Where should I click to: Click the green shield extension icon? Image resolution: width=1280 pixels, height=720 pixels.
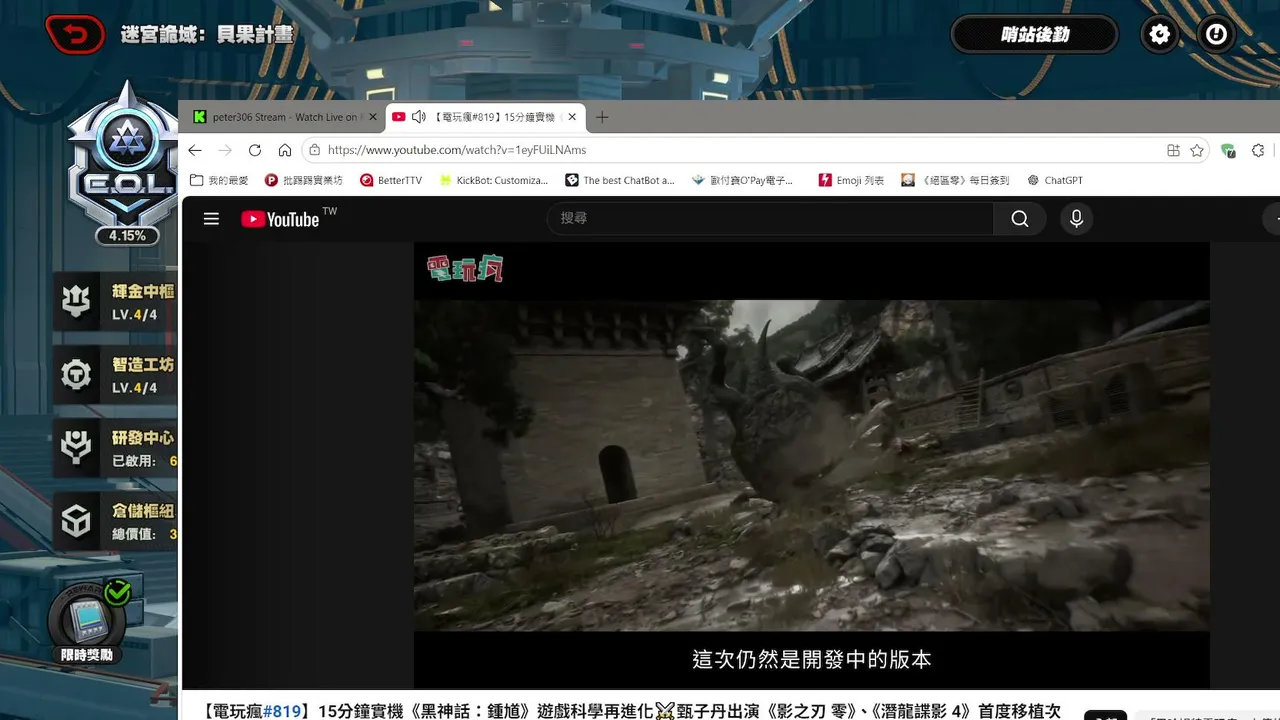coord(1228,150)
